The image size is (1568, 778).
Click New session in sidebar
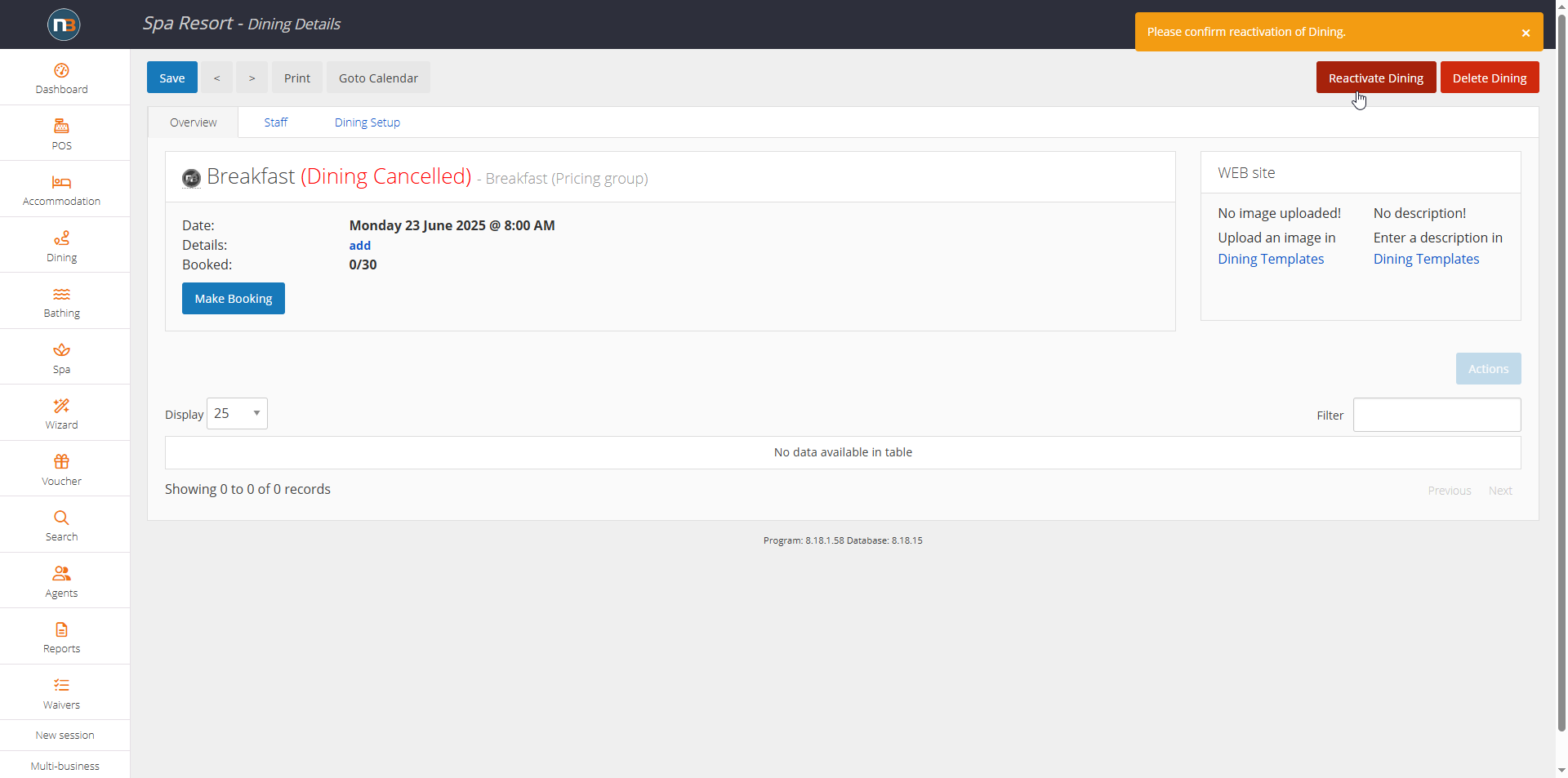(65, 736)
